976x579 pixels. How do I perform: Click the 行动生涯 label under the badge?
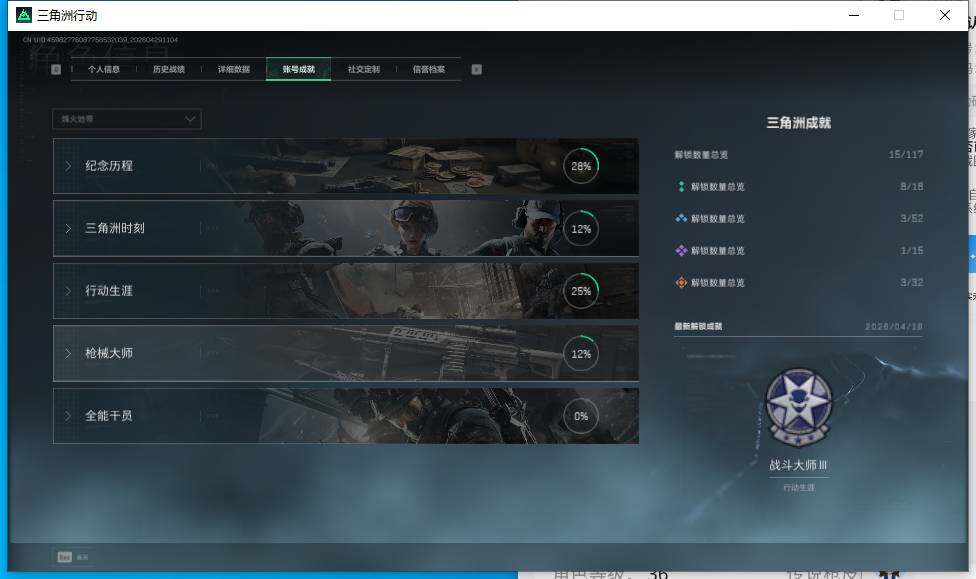799,487
